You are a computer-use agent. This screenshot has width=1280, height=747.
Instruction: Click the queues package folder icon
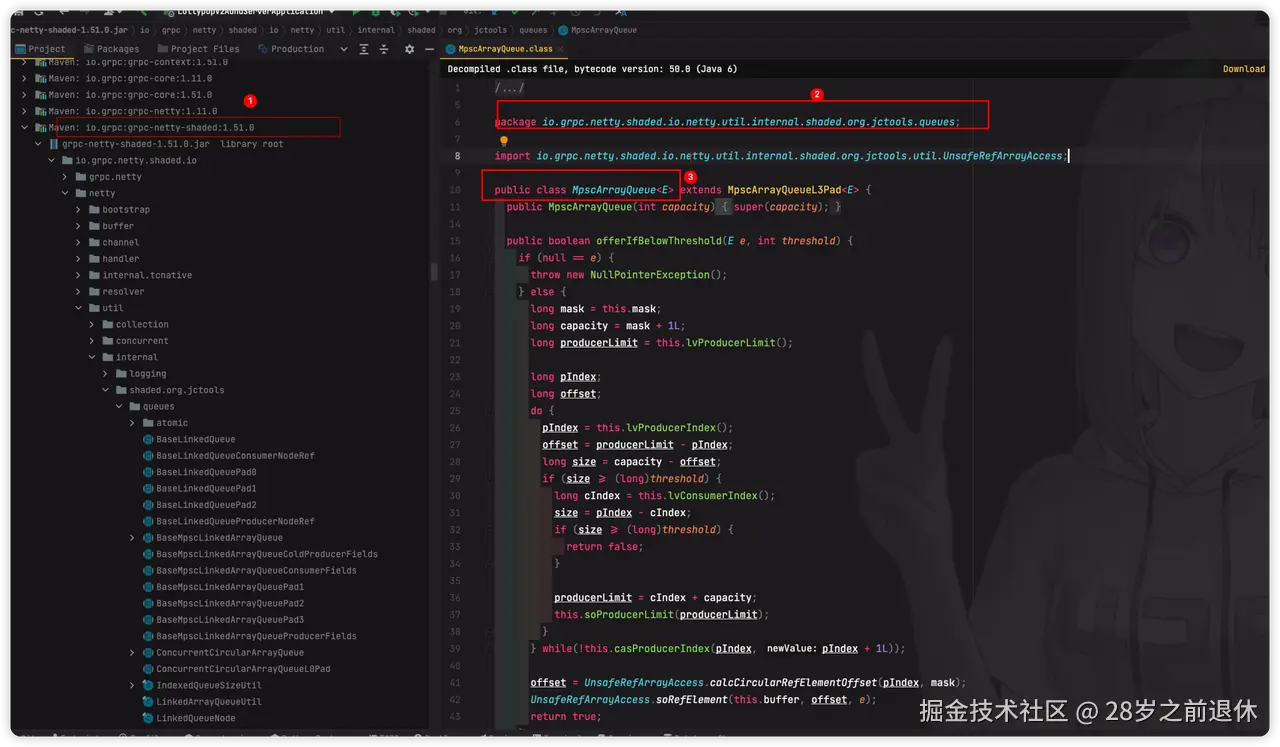(135, 407)
